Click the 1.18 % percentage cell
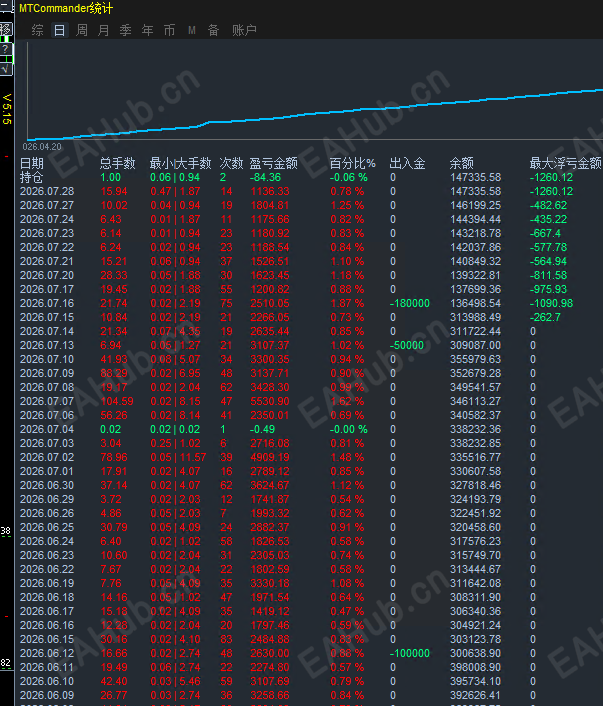Viewport: 603px width, 706px height. (x=347, y=275)
